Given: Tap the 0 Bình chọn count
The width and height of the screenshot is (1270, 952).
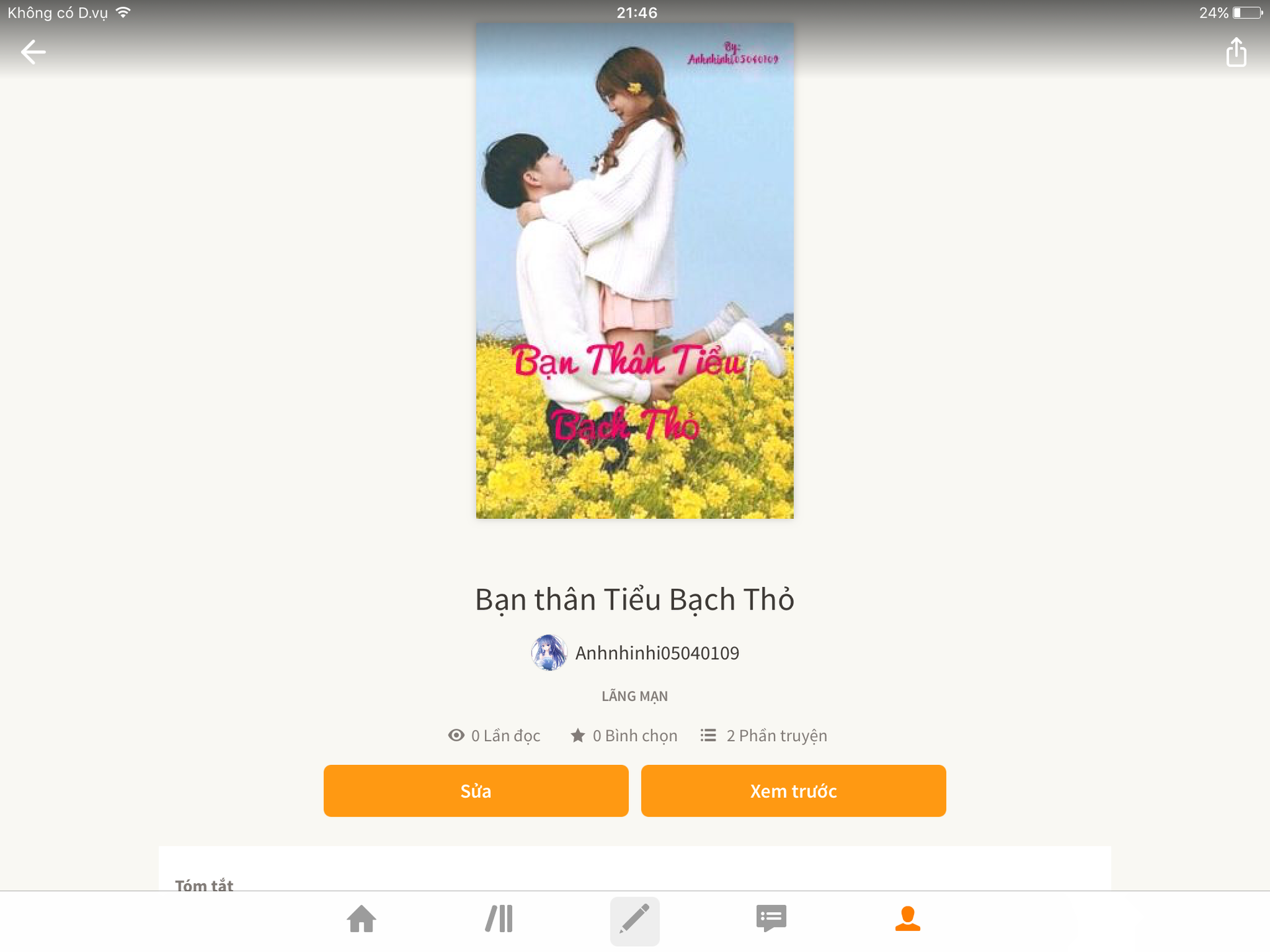Looking at the screenshot, I should pyautogui.click(x=635, y=736).
